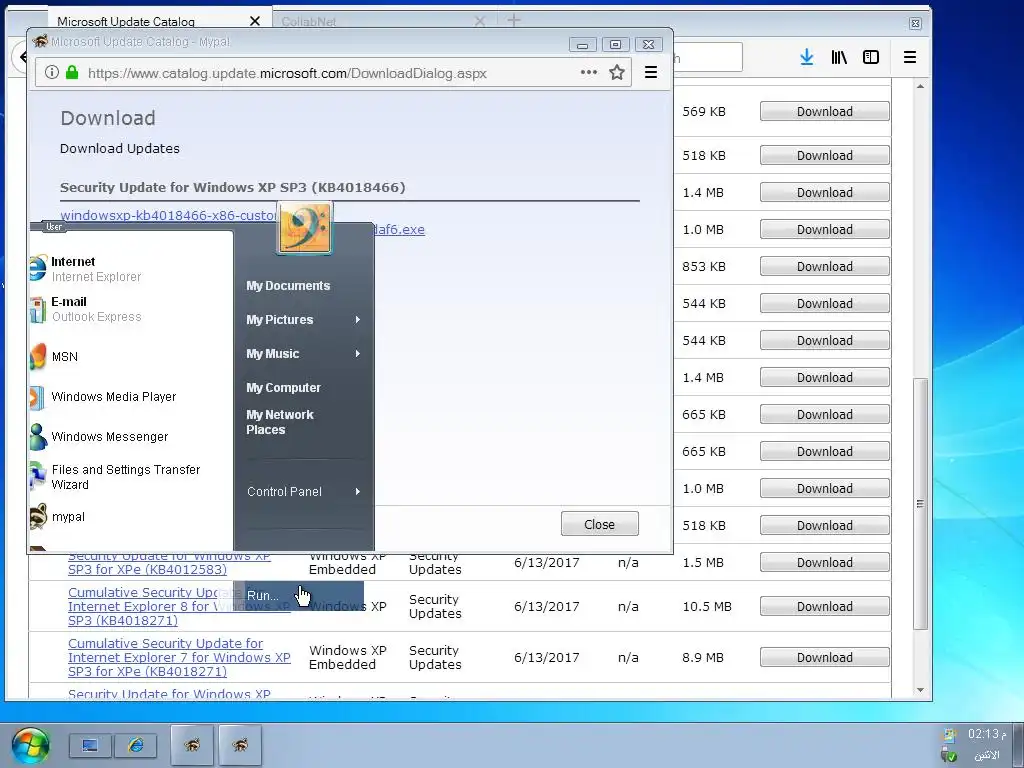1024x768 pixels.
Task: Show site information icon in address bar
Action: point(52,72)
